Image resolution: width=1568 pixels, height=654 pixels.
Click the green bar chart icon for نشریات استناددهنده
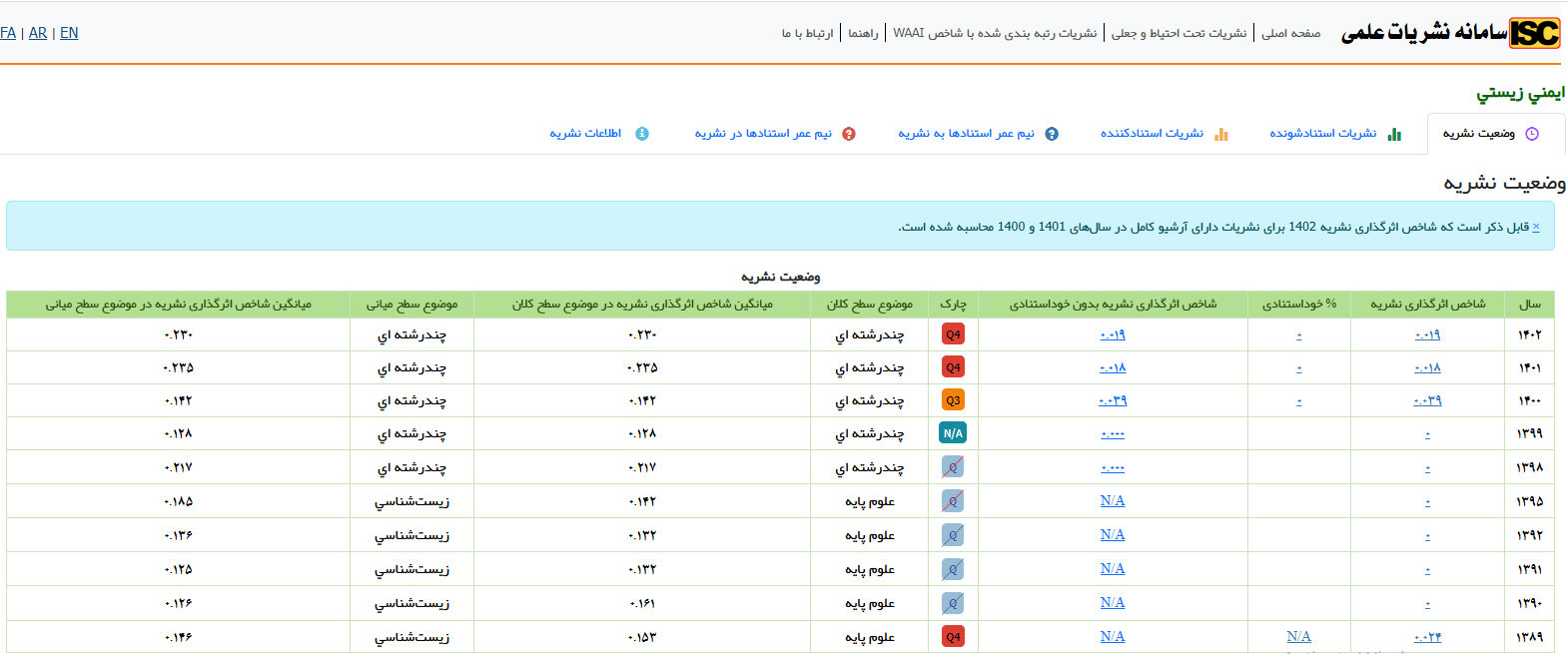[1394, 134]
